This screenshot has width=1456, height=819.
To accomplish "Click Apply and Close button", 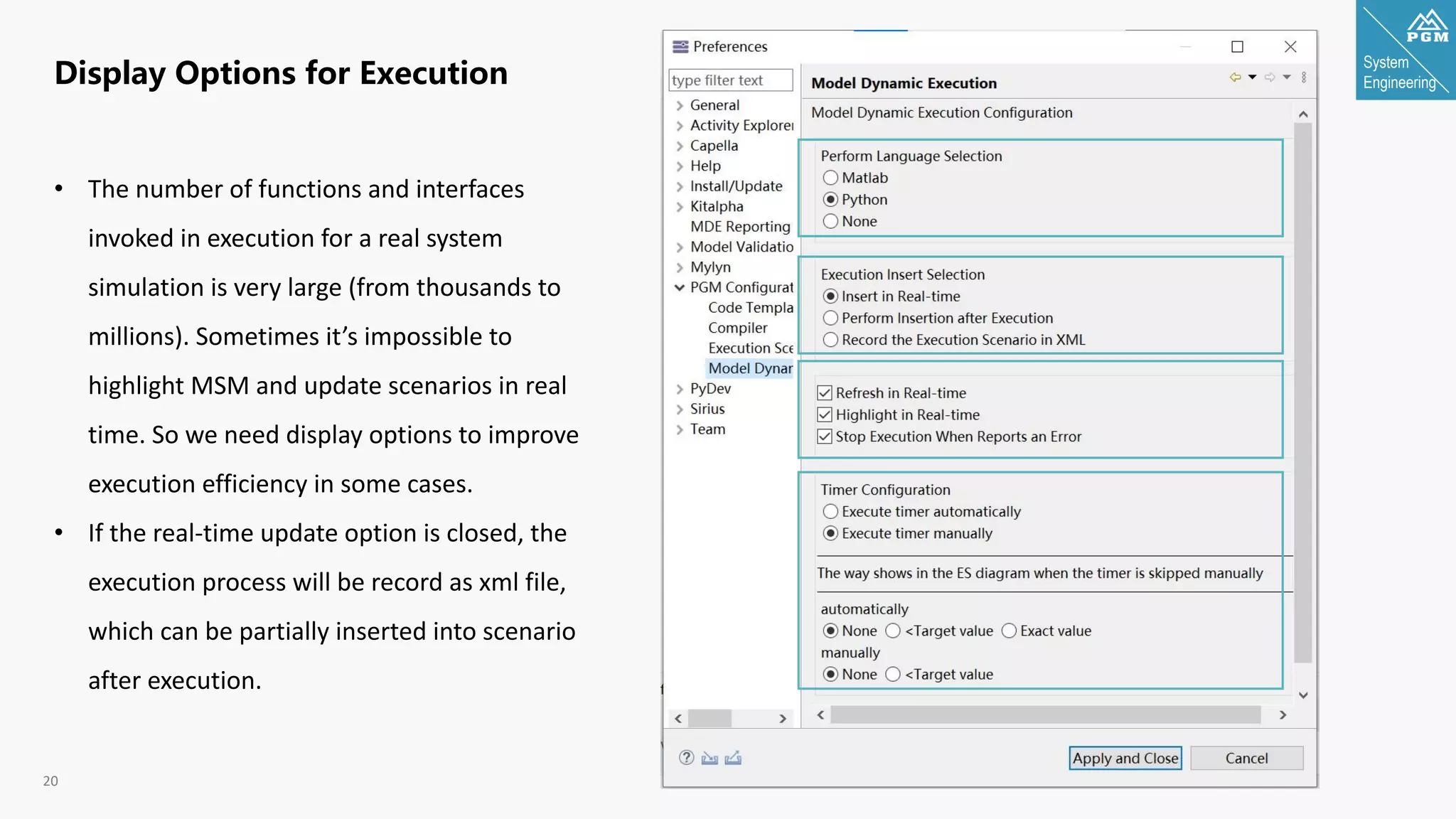I will (x=1125, y=758).
